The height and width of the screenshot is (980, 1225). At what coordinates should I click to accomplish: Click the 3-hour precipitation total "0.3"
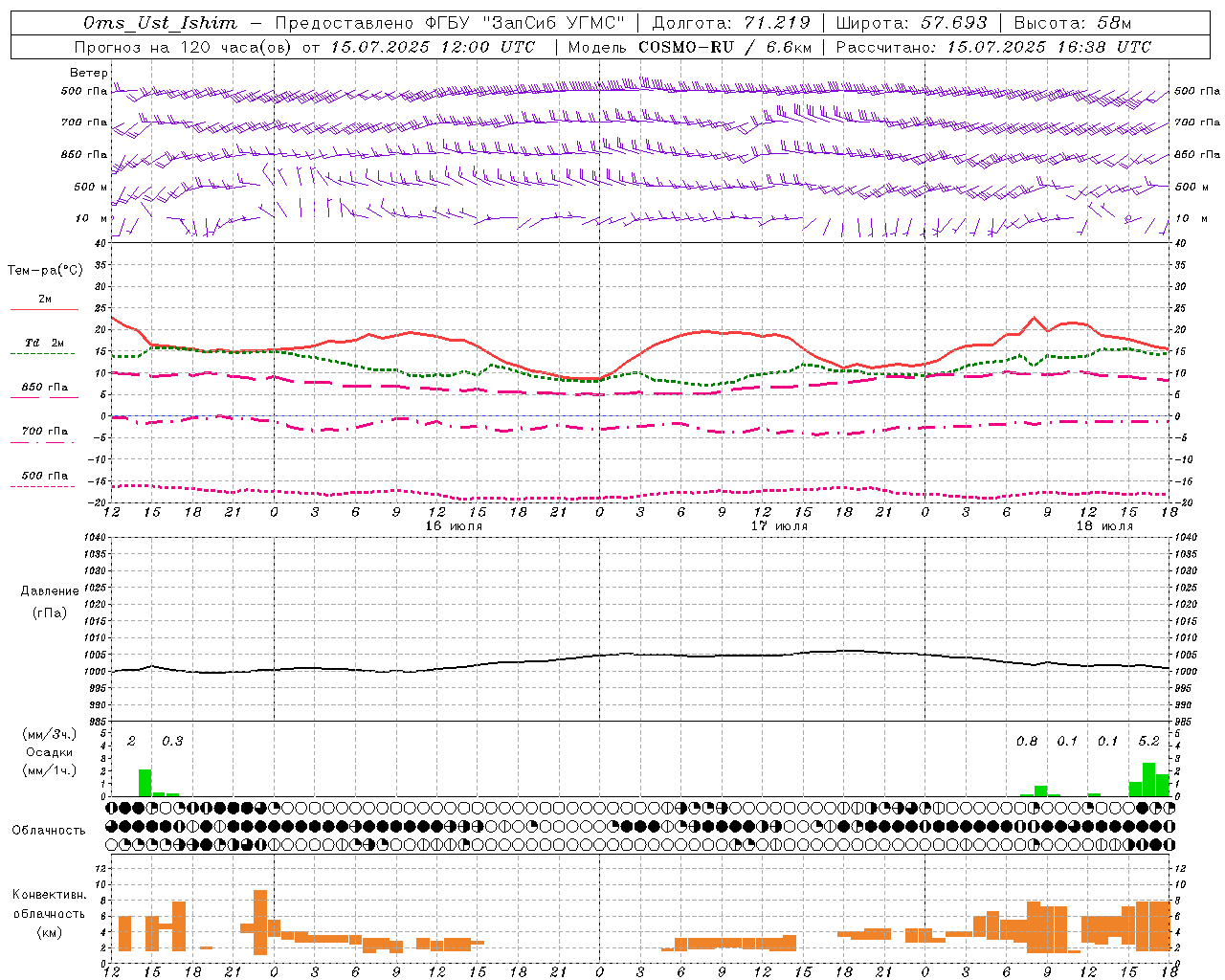pyautogui.click(x=172, y=741)
